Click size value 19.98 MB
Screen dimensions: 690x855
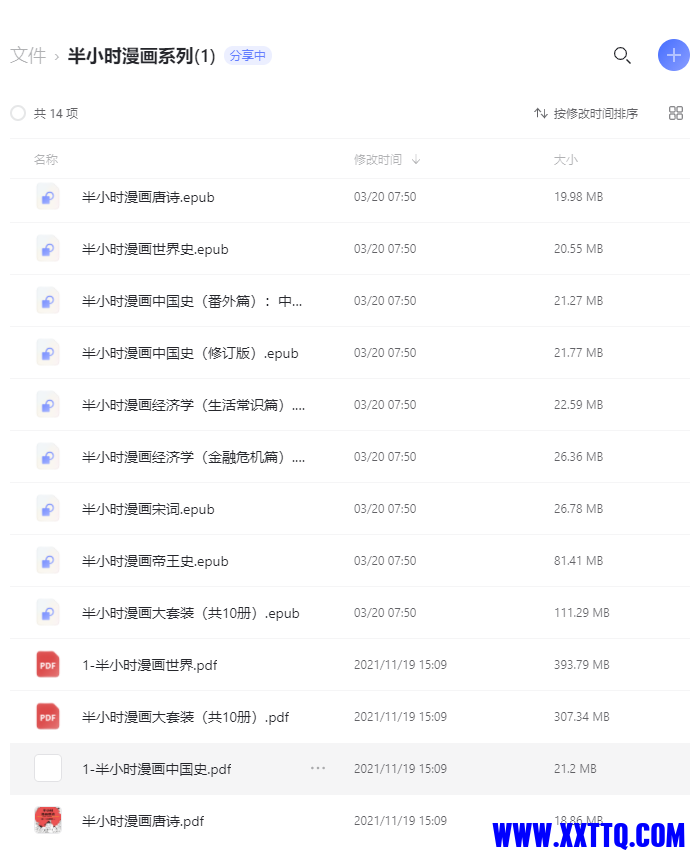pos(579,197)
